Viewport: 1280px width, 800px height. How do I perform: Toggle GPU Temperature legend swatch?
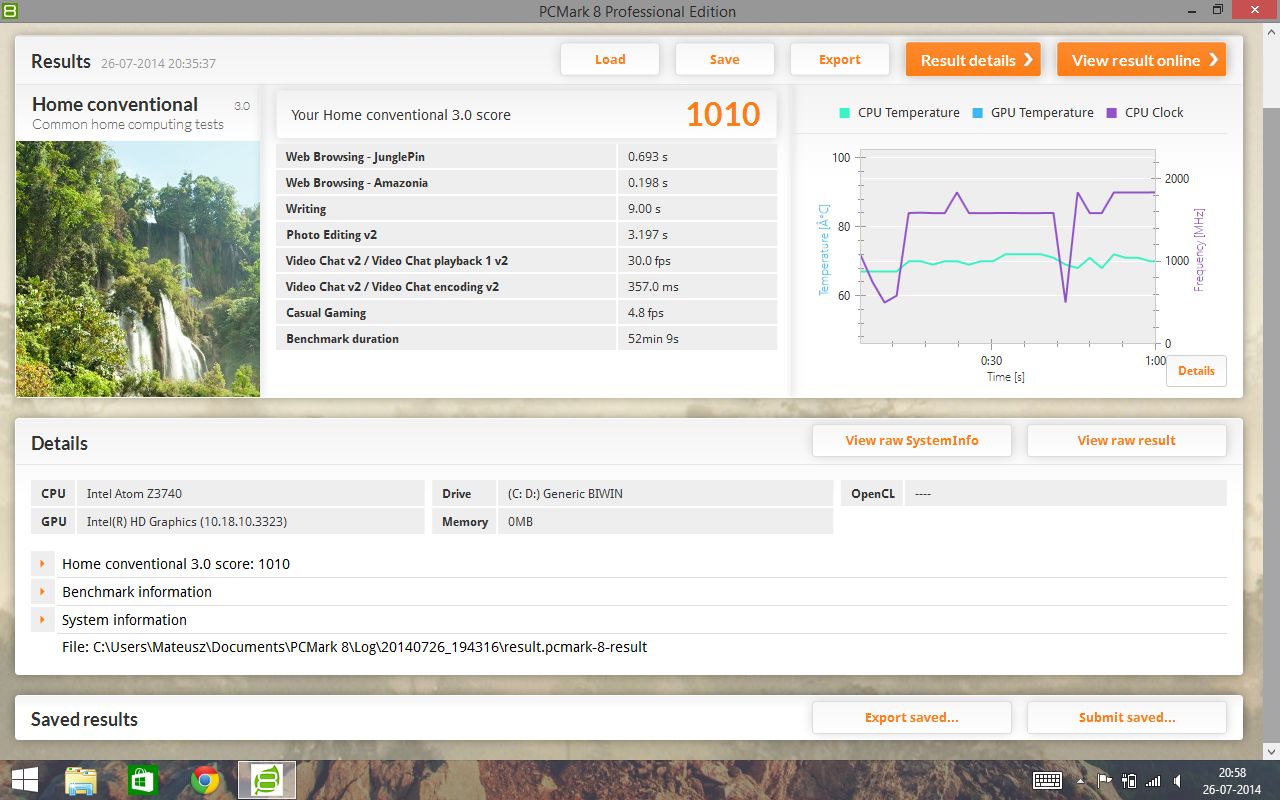977,113
